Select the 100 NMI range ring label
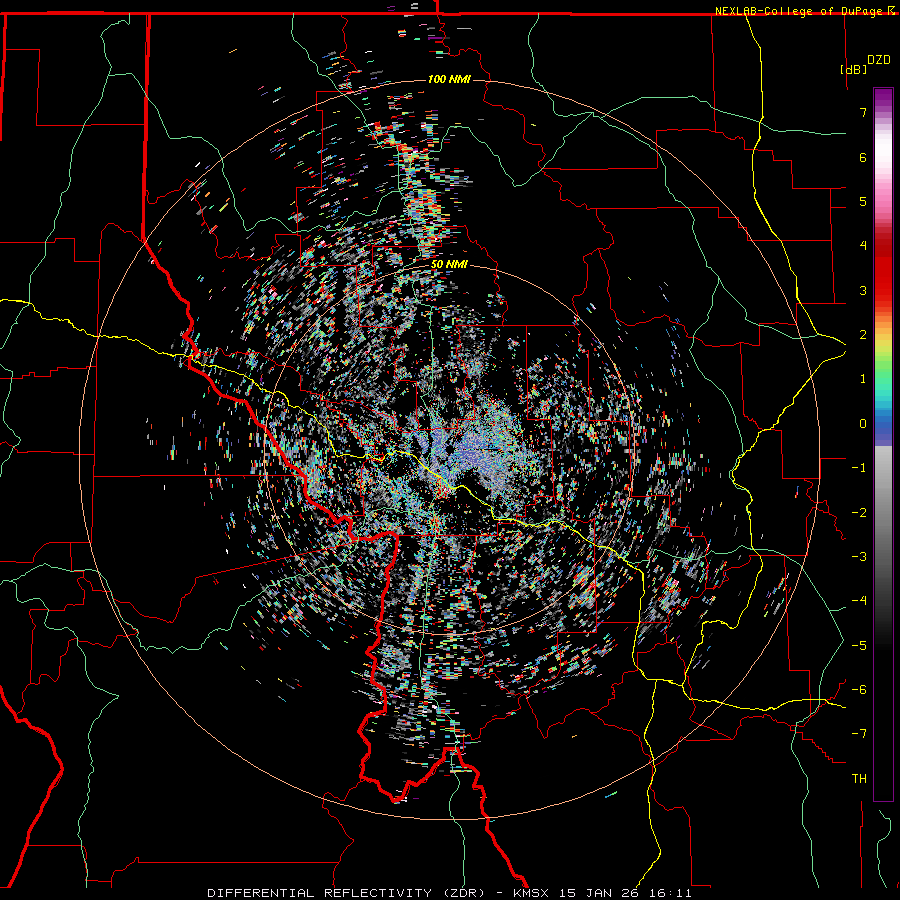The image size is (900, 900). pos(449,79)
